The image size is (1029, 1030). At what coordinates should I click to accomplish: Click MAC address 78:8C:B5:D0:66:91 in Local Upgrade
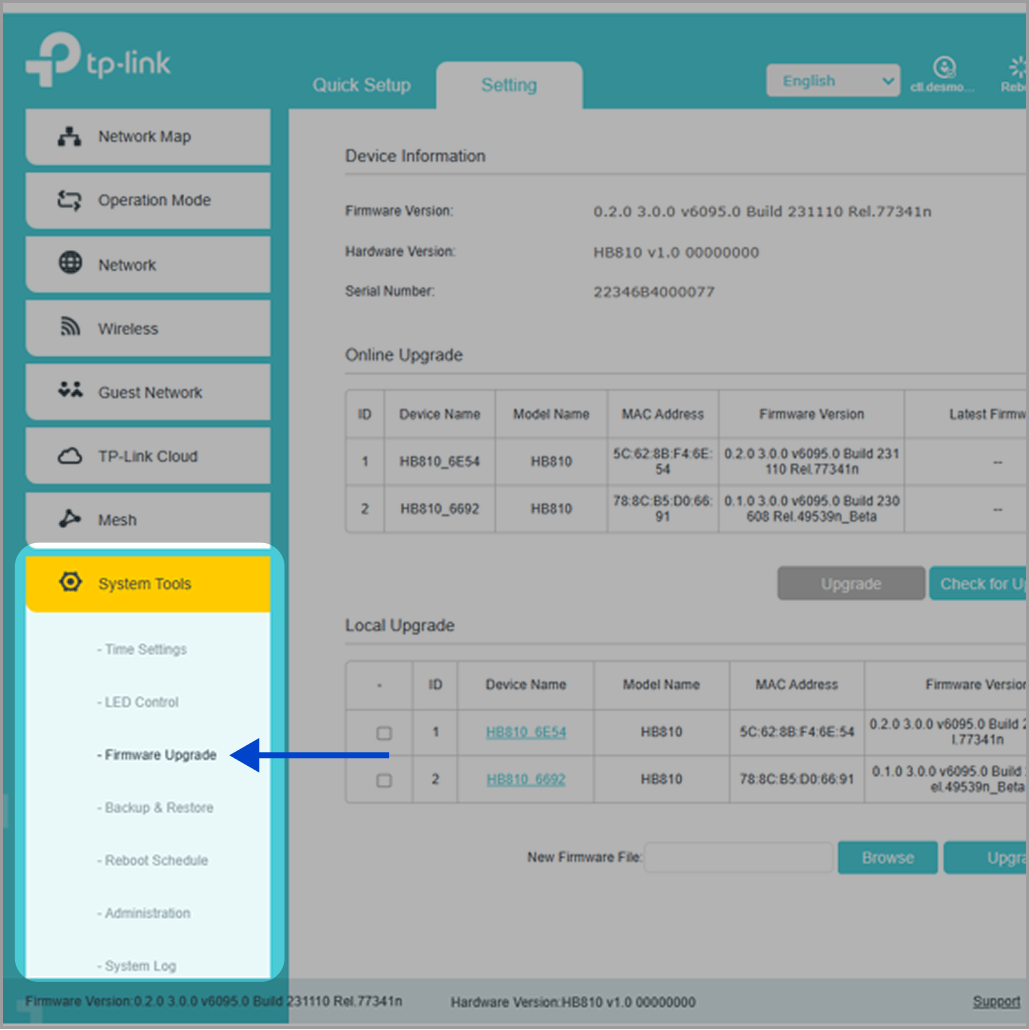click(x=796, y=780)
